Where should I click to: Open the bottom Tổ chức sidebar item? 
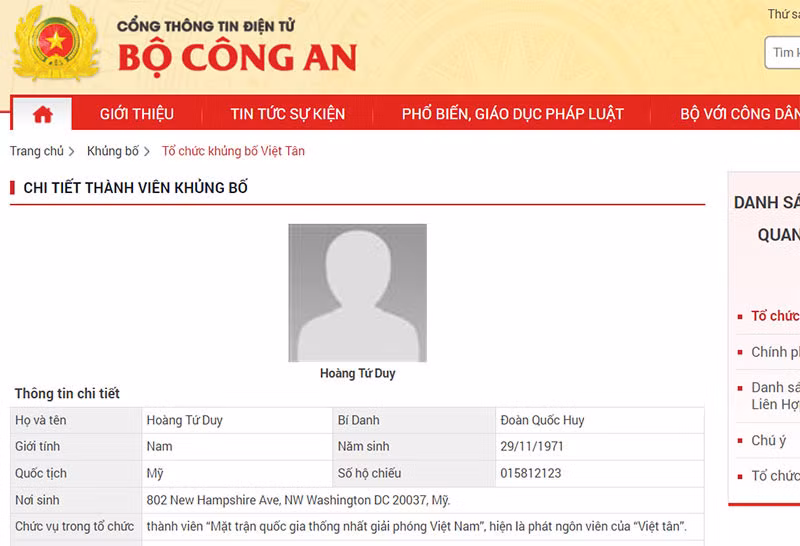776,476
